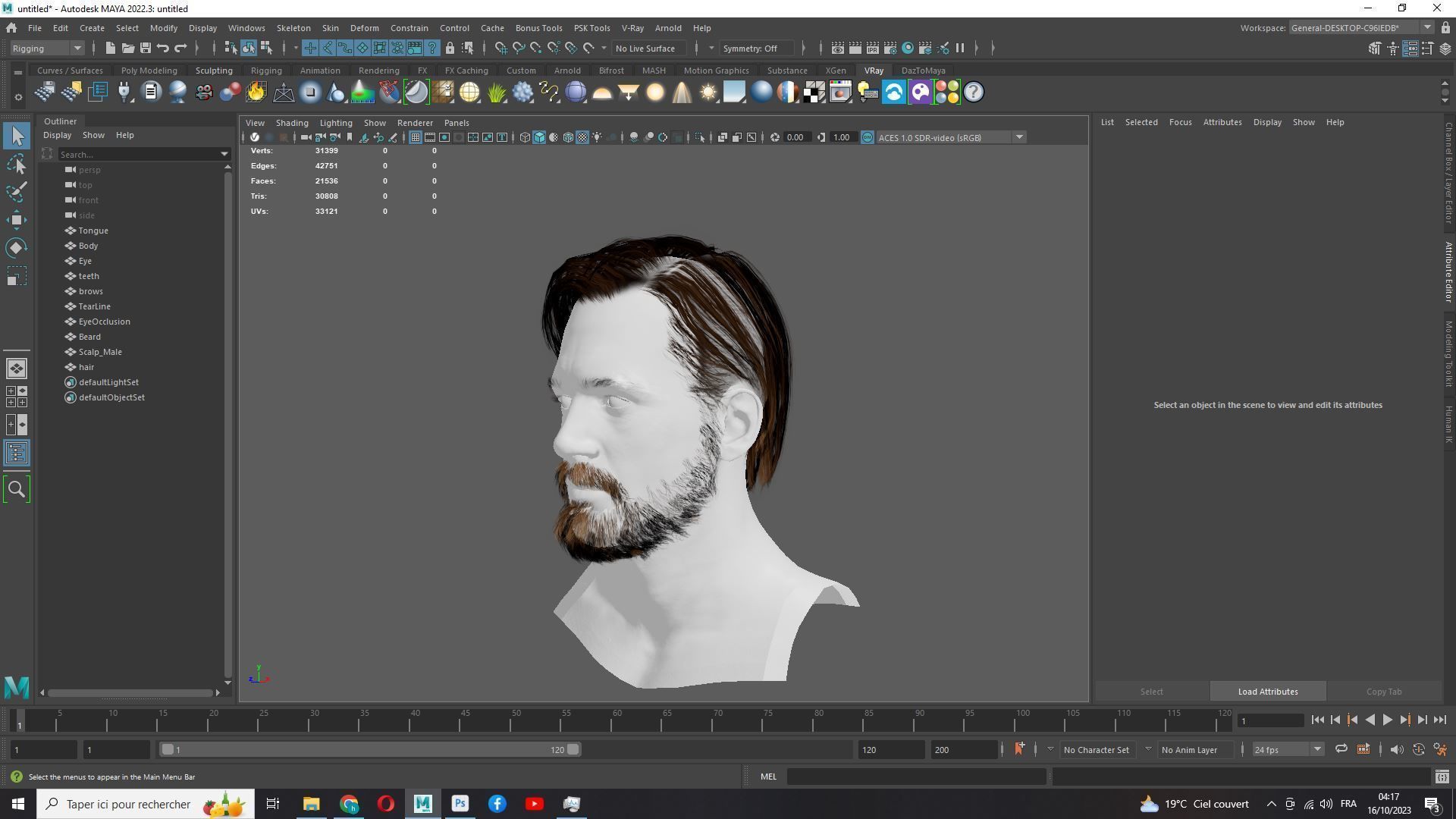Click the Undo arrow icon
The image size is (1456, 819).
point(162,49)
